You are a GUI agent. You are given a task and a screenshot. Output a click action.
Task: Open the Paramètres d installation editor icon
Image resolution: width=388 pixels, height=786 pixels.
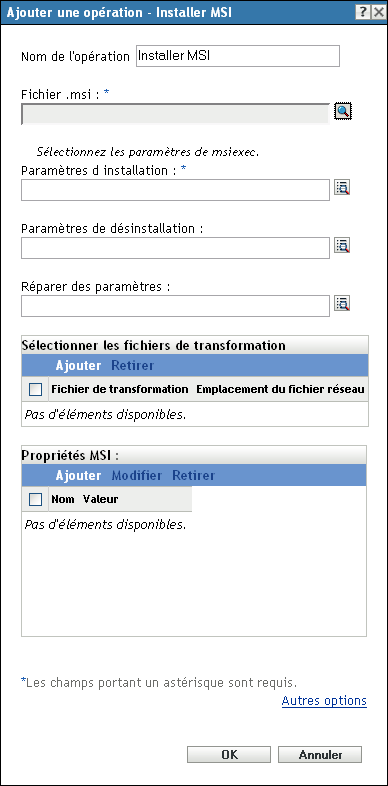click(342, 188)
